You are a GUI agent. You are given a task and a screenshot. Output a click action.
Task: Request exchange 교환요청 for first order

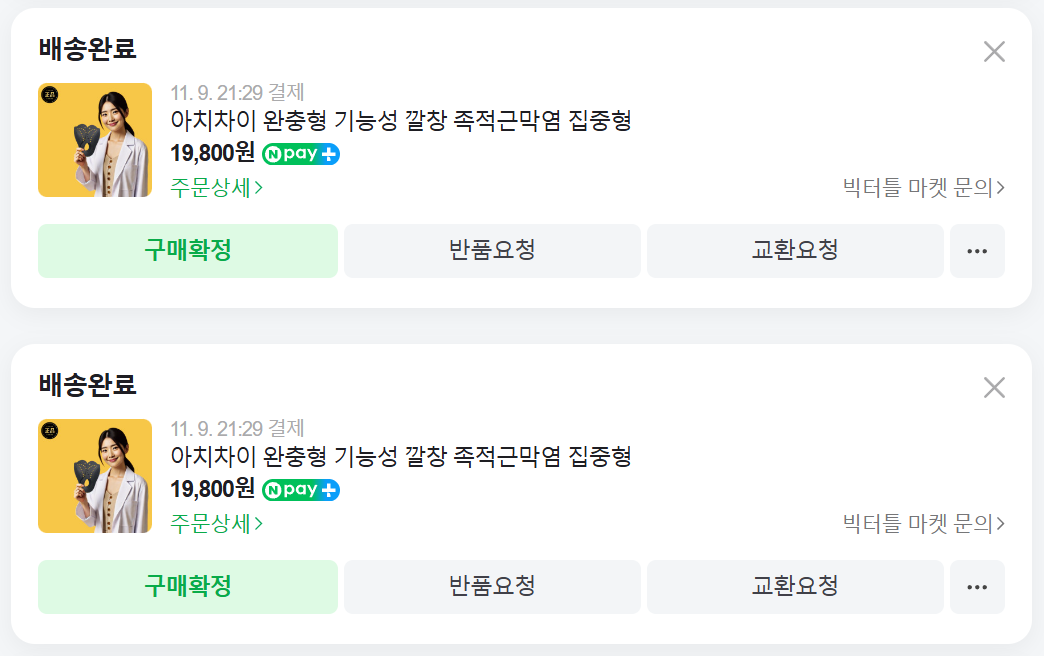[x=795, y=251]
